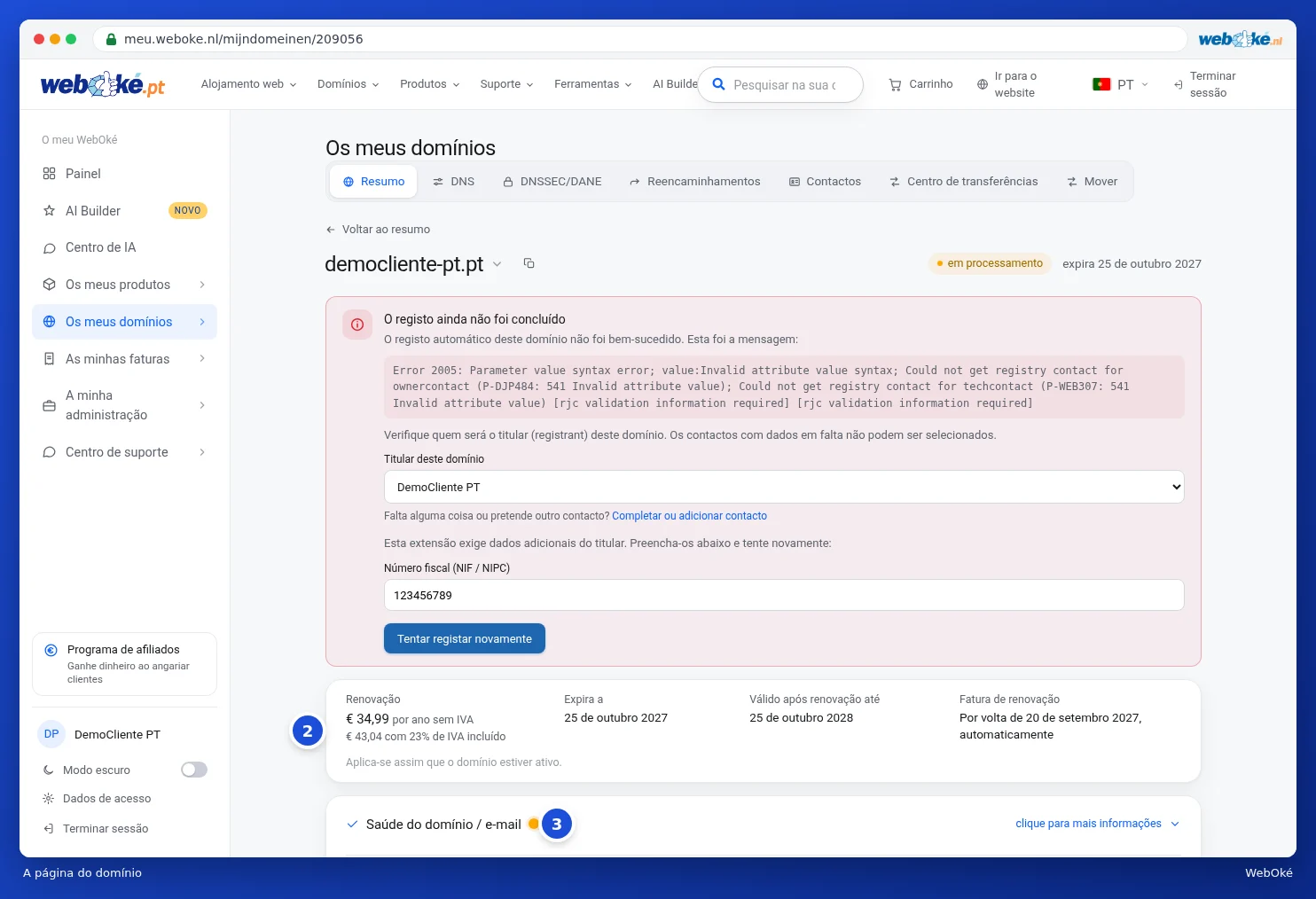Expand Centro de suporte sidebar item
Viewport: 1316px width, 899px height.
[x=124, y=452]
